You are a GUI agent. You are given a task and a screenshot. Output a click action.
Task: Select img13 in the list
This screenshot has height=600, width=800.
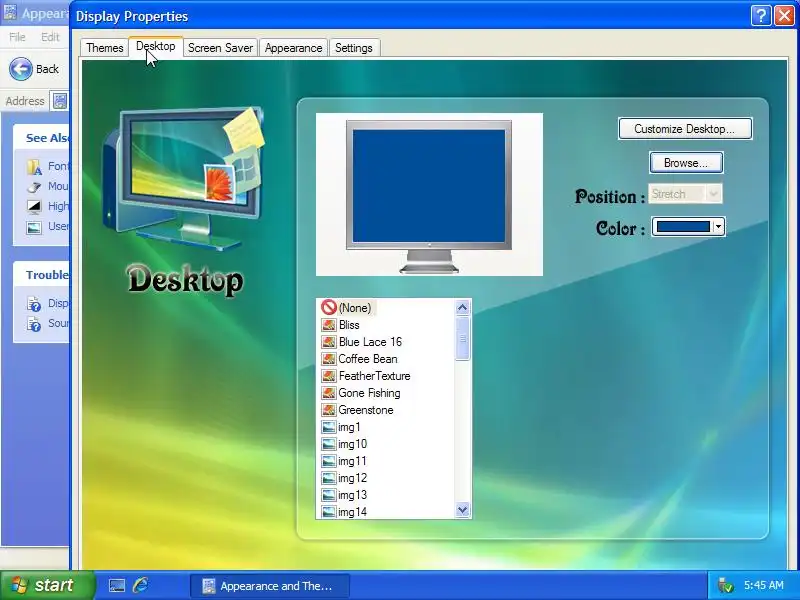click(353, 495)
